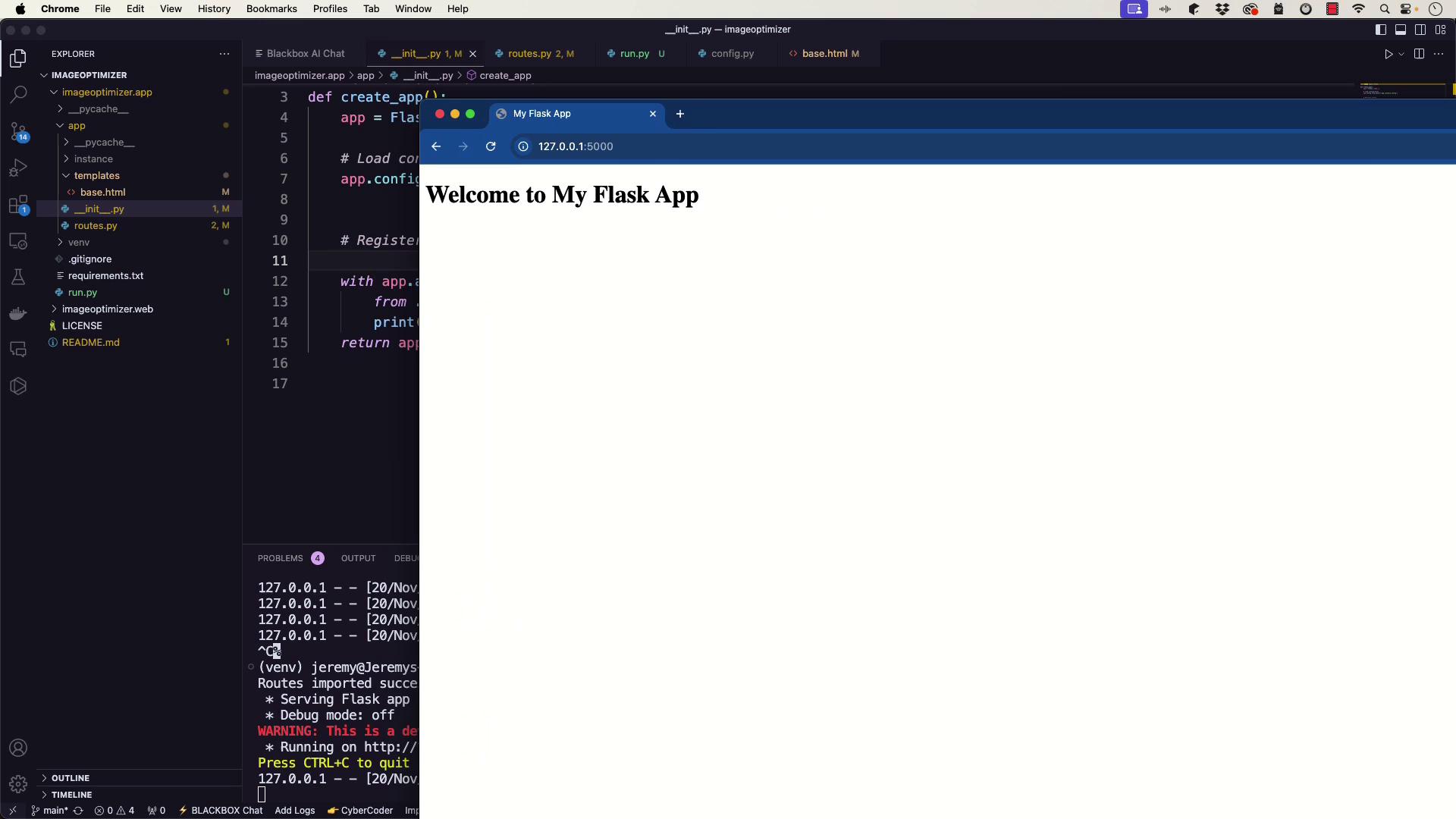Toggle the primary side bar layout button
1456x819 pixels.
click(1381, 30)
